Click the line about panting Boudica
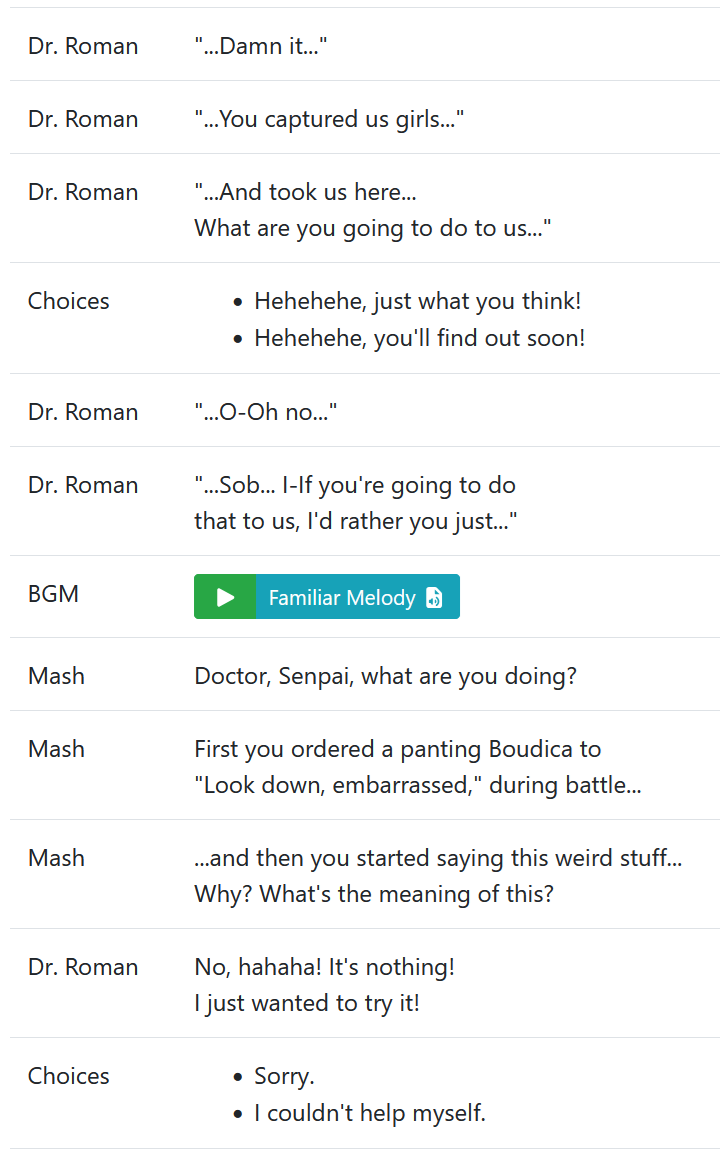The height and width of the screenshot is (1153, 720). point(398,749)
